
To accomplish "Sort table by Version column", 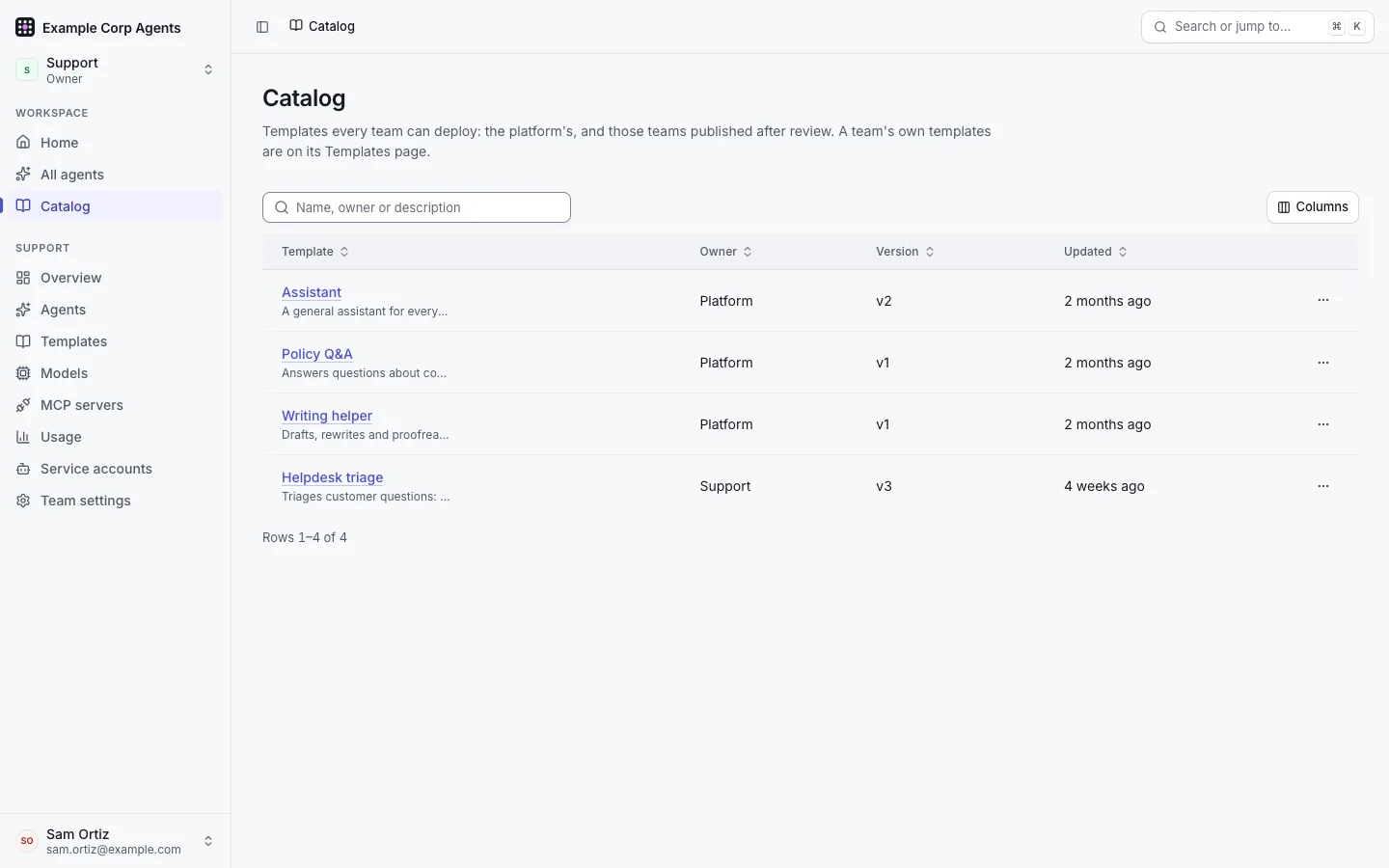I will 905,252.
